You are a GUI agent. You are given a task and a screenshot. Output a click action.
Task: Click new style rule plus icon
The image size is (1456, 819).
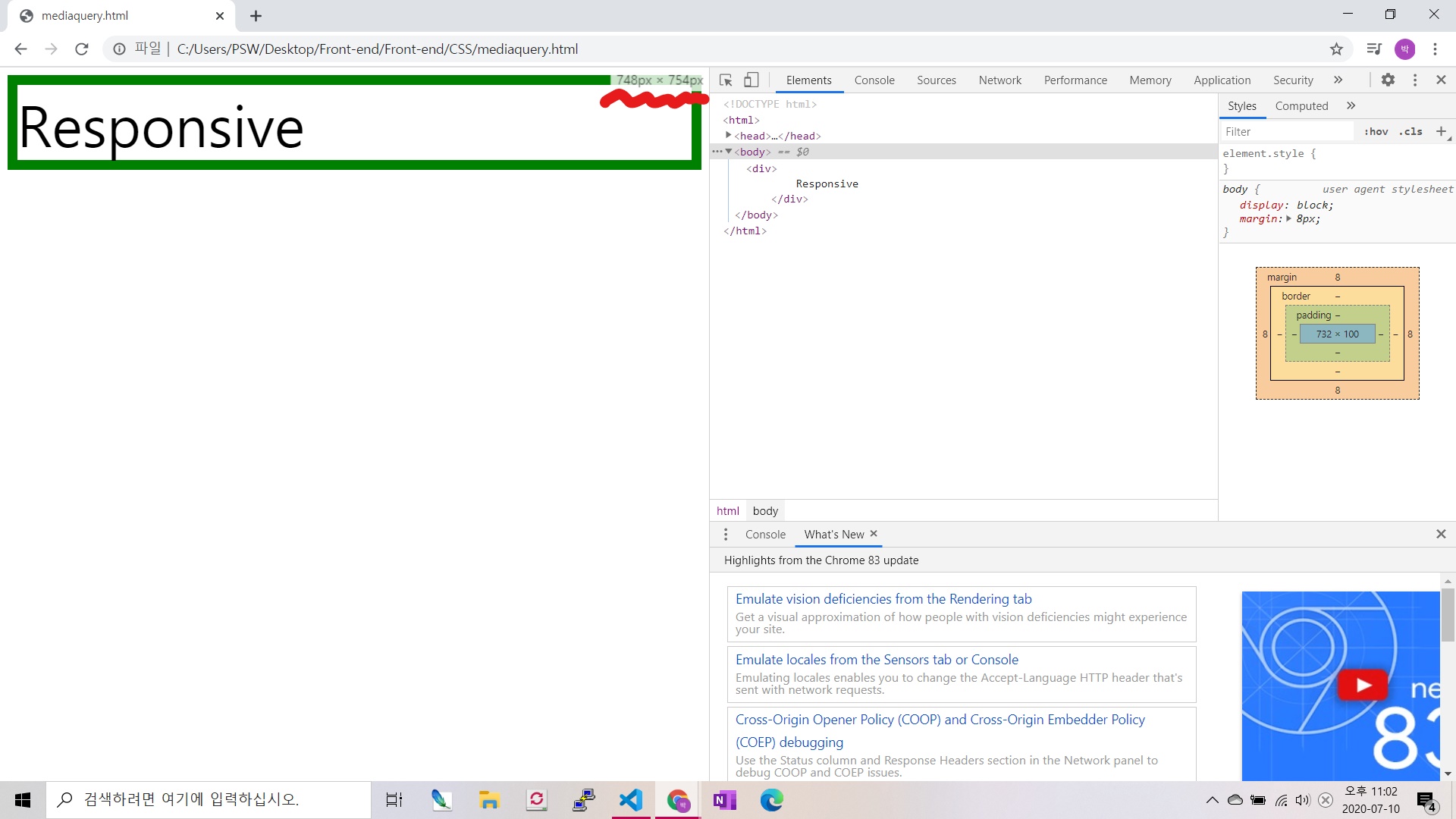tap(1441, 131)
